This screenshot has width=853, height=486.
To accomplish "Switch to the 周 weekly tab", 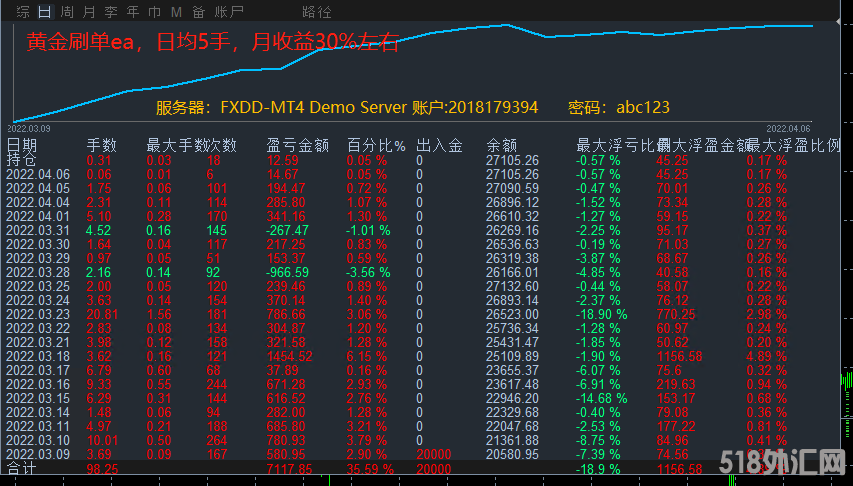I will point(67,11).
